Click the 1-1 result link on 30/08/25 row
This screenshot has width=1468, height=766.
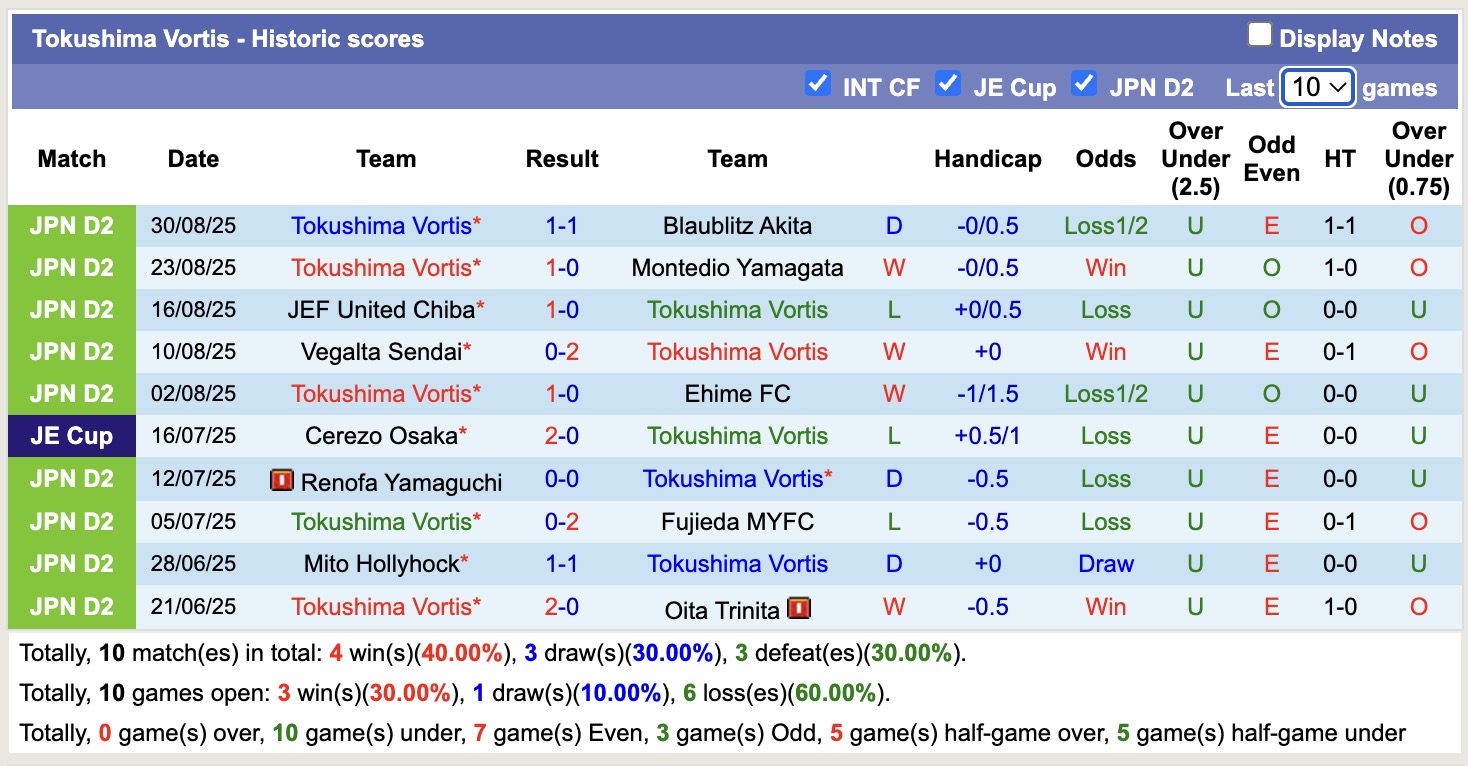click(562, 225)
